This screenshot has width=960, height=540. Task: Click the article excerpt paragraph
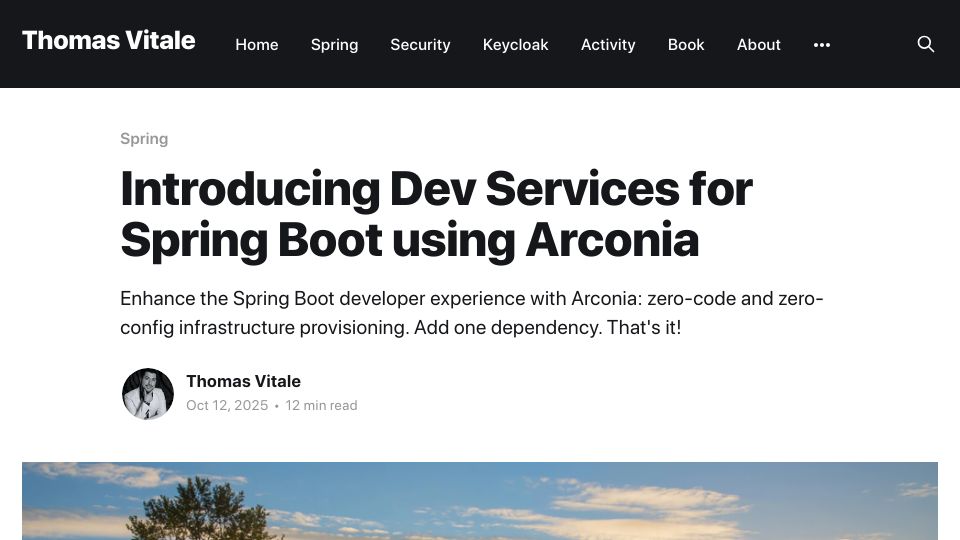tap(471, 313)
